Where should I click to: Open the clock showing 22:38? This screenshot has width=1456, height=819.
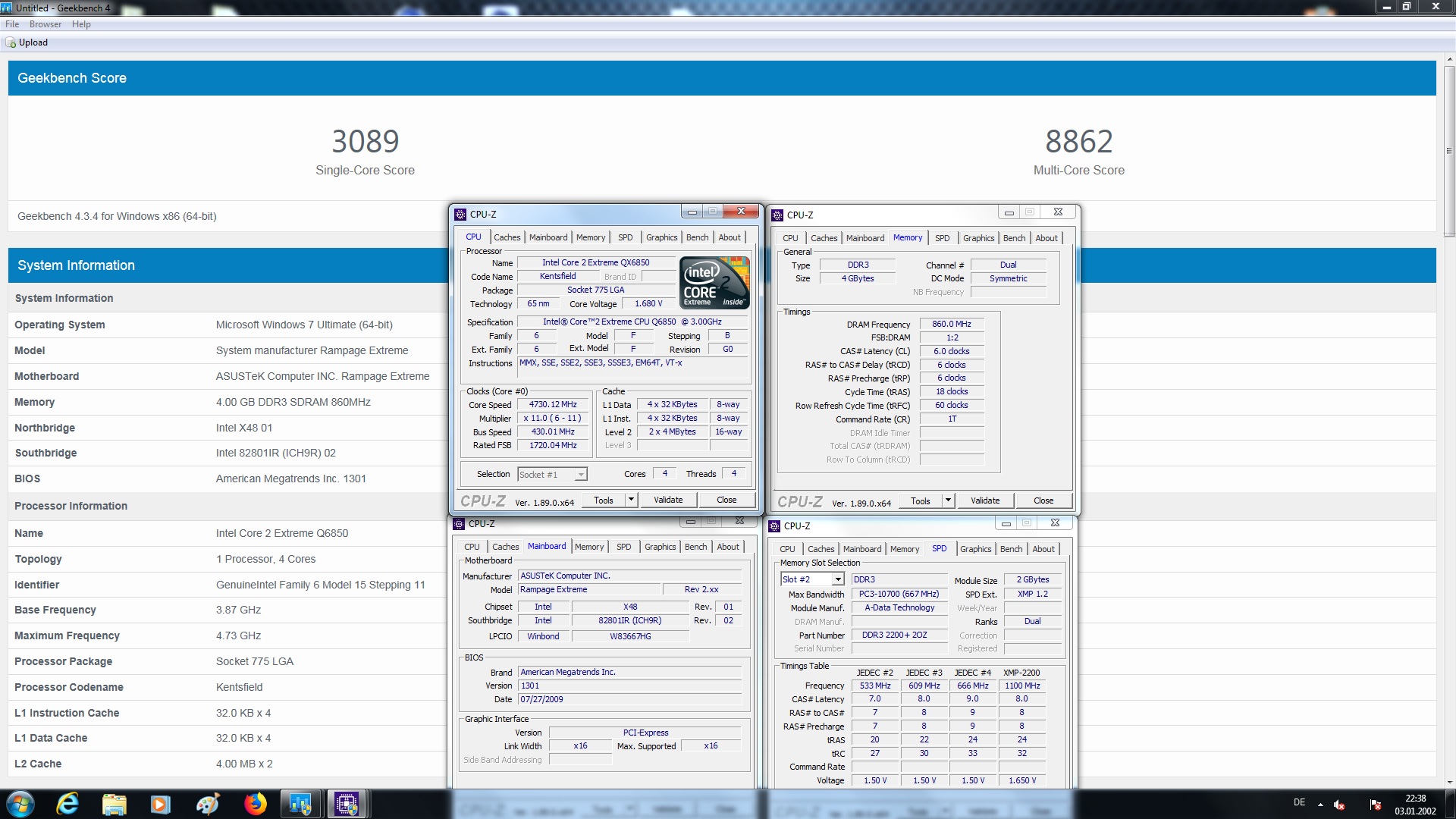1415,805
